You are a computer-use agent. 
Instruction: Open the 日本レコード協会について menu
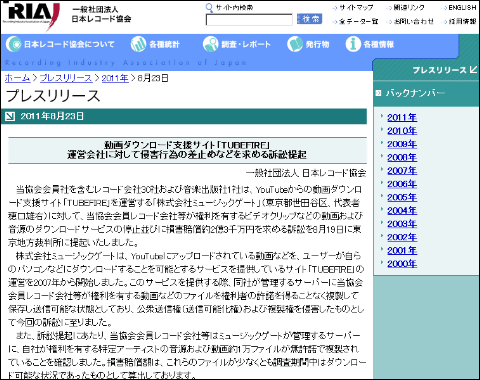[x=69, y=44]
